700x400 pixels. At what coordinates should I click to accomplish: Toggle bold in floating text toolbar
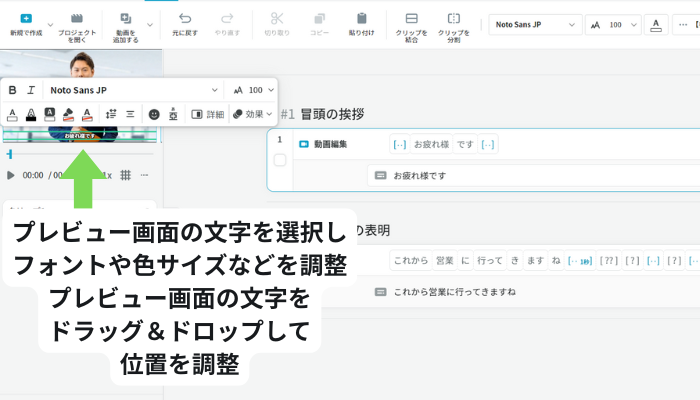(12, 90)
